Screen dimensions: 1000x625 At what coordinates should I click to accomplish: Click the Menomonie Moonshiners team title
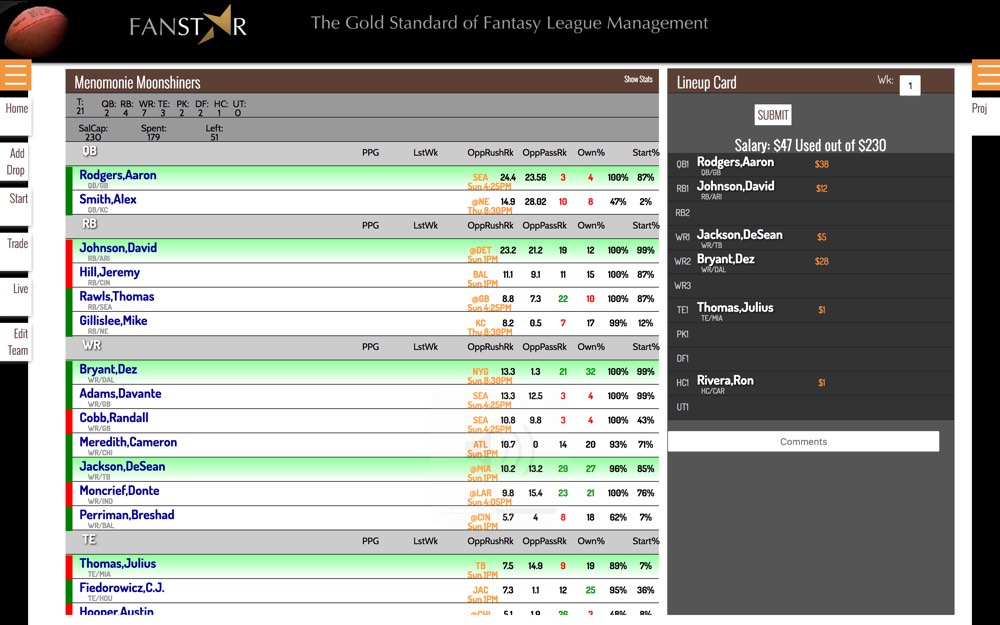(137, 82)
